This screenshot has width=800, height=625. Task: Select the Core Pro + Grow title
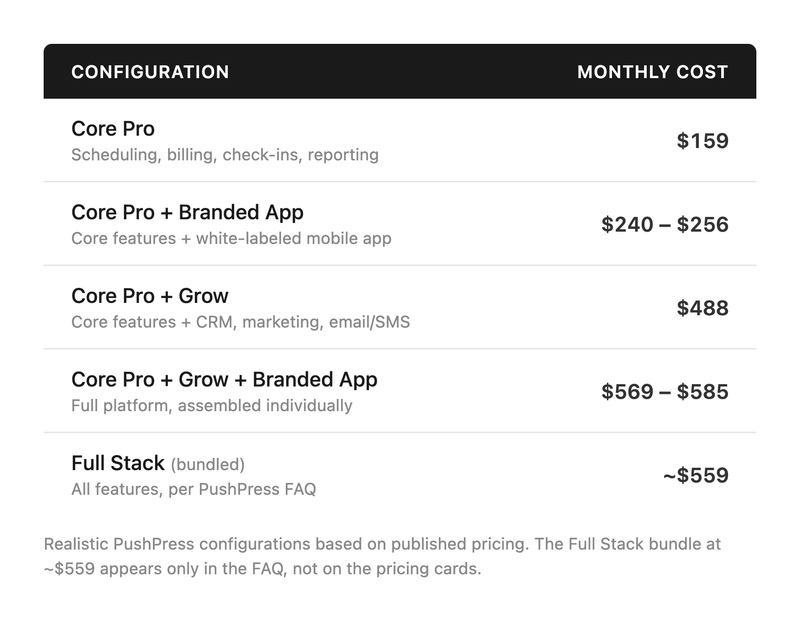(150, 296)
